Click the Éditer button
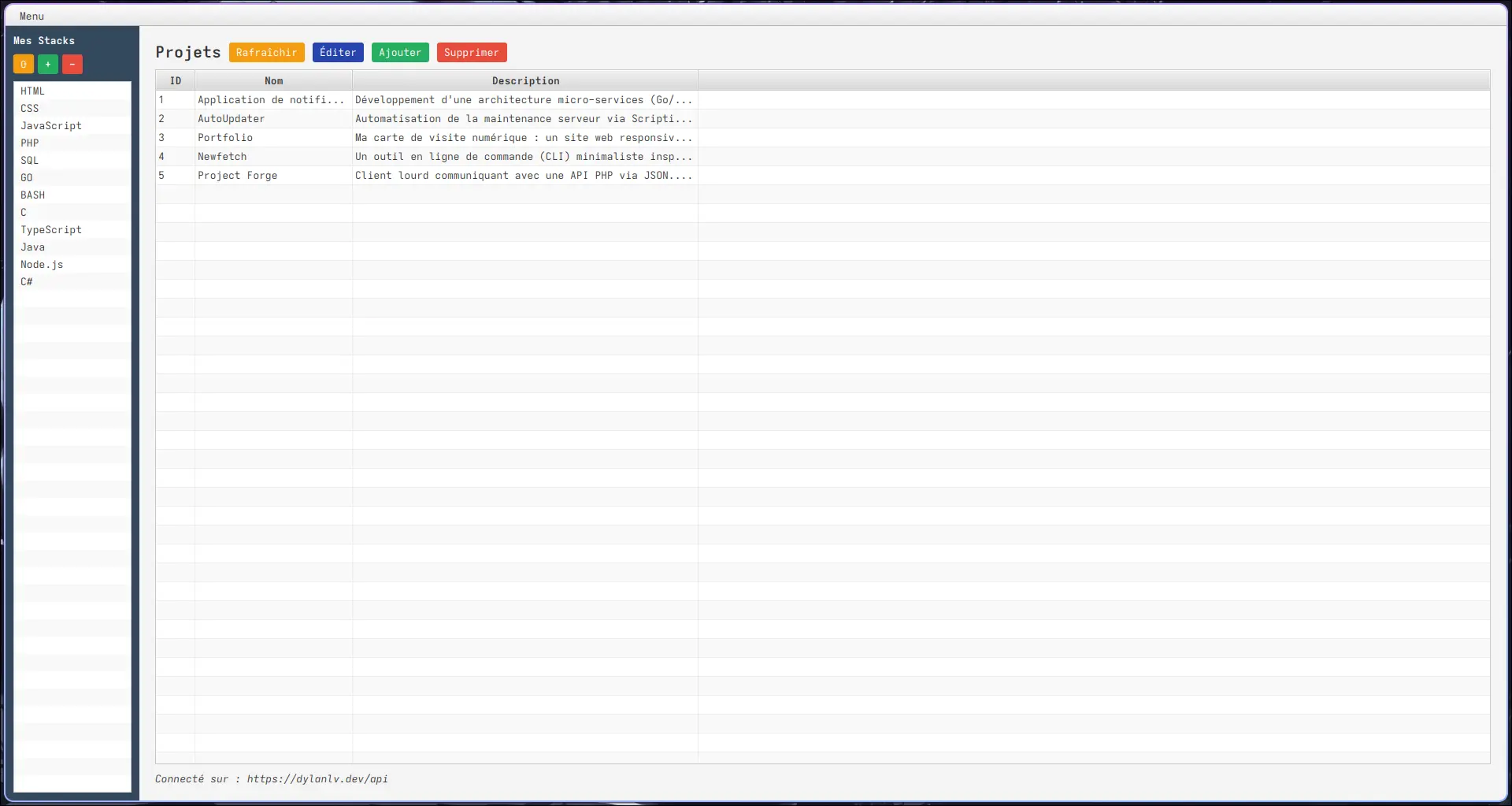The image size is (1512, 806). pyautogui.click(x=337, y=52)
